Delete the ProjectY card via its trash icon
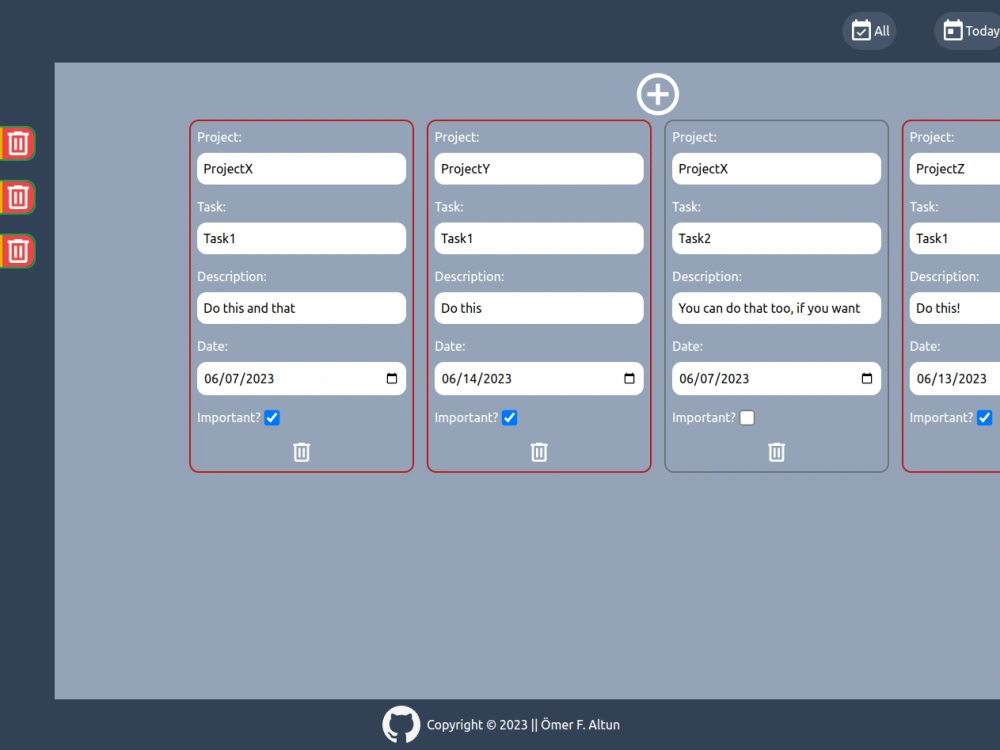Screen dimensions: 1000x750 tap(539, 452)
